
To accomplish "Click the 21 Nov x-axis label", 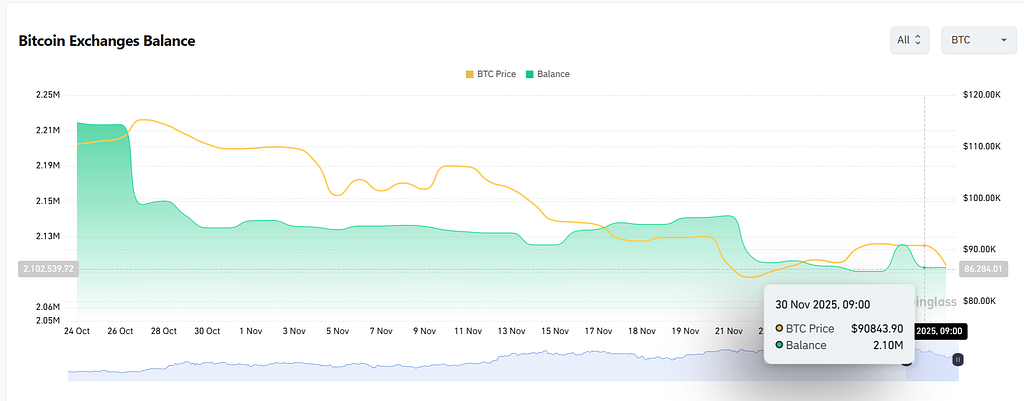I will point(728,331).
